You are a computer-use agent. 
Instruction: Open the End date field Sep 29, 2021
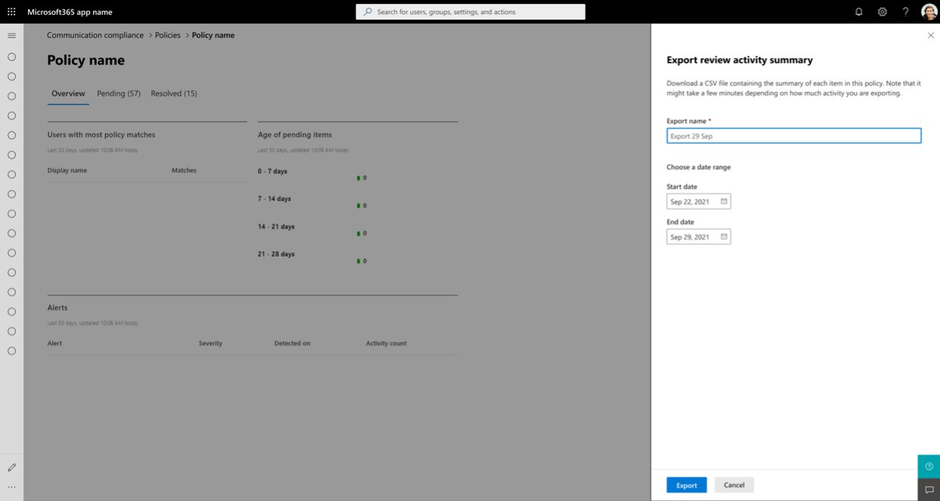pyautogui.click(x=698, y=237)
